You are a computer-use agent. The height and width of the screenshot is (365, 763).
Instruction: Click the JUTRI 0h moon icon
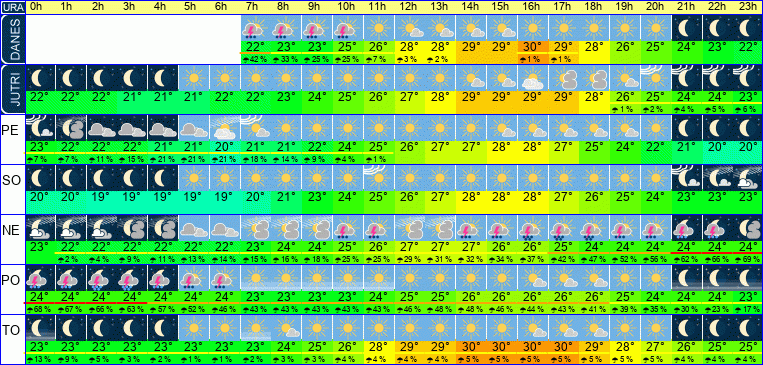tap(40, 77)
